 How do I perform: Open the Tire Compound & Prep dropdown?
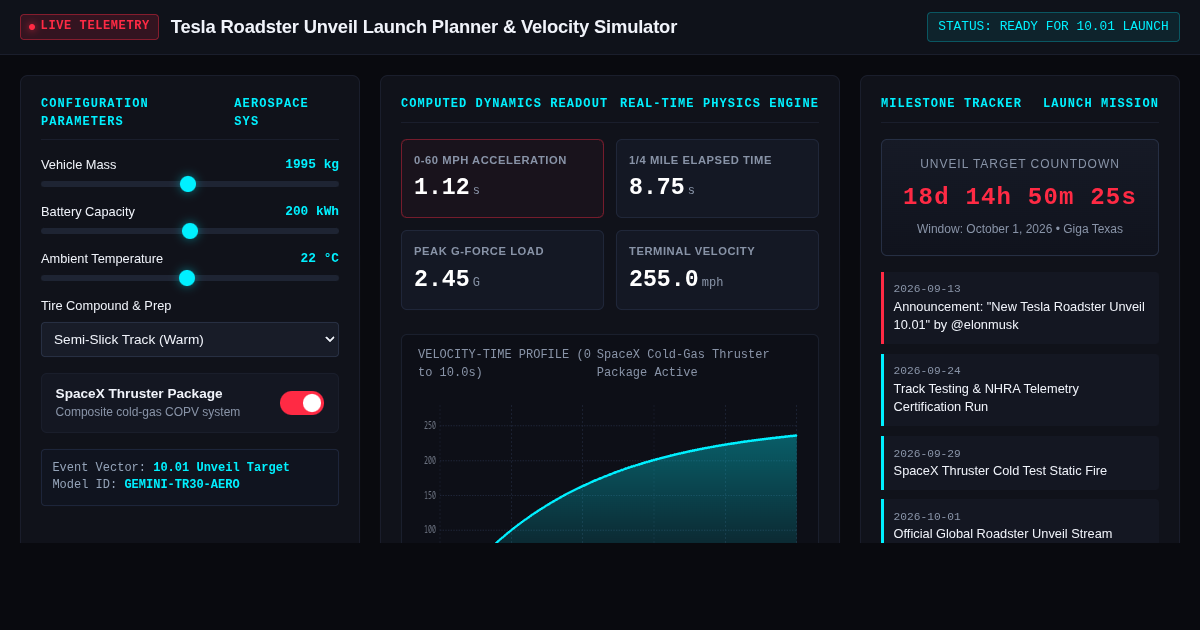pos(190,339)
